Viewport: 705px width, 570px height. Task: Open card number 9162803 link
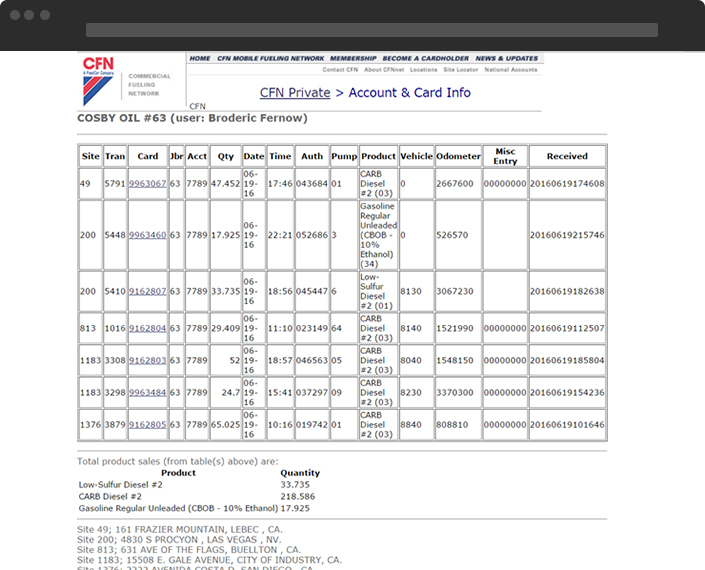click(147, 361)
